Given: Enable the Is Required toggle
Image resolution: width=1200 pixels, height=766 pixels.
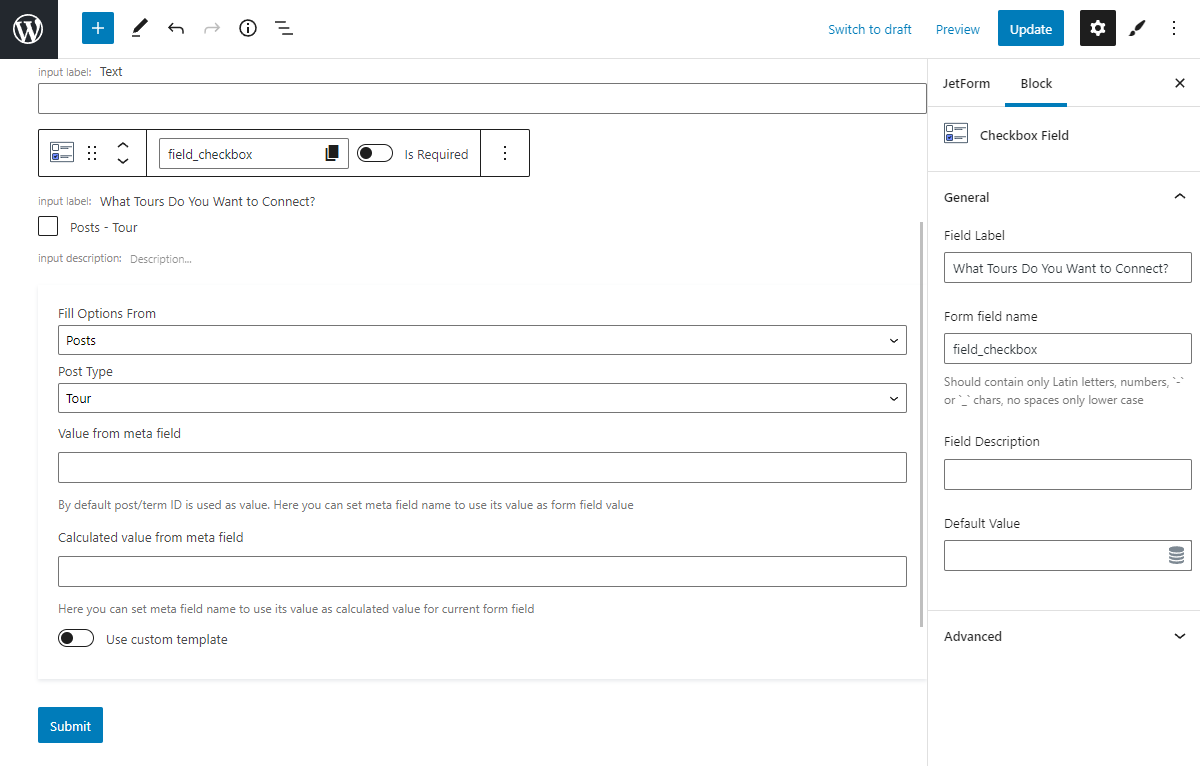Looking at the screenshot, I should click(375, 153).
